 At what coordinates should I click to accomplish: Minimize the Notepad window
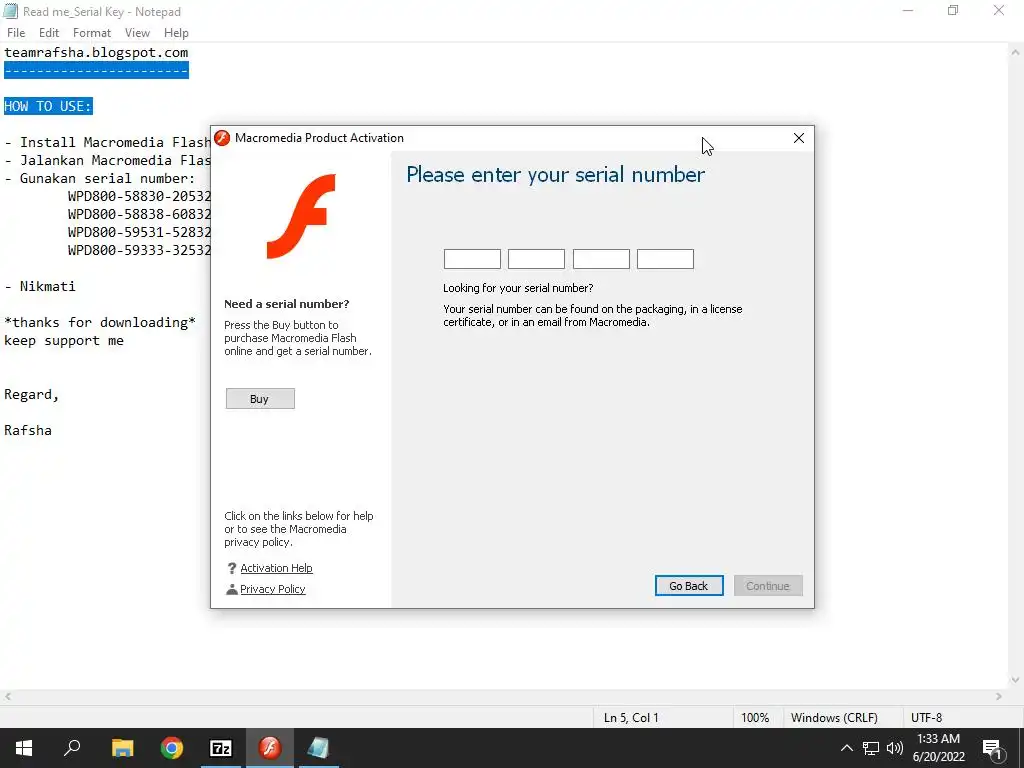coord(908,10)
